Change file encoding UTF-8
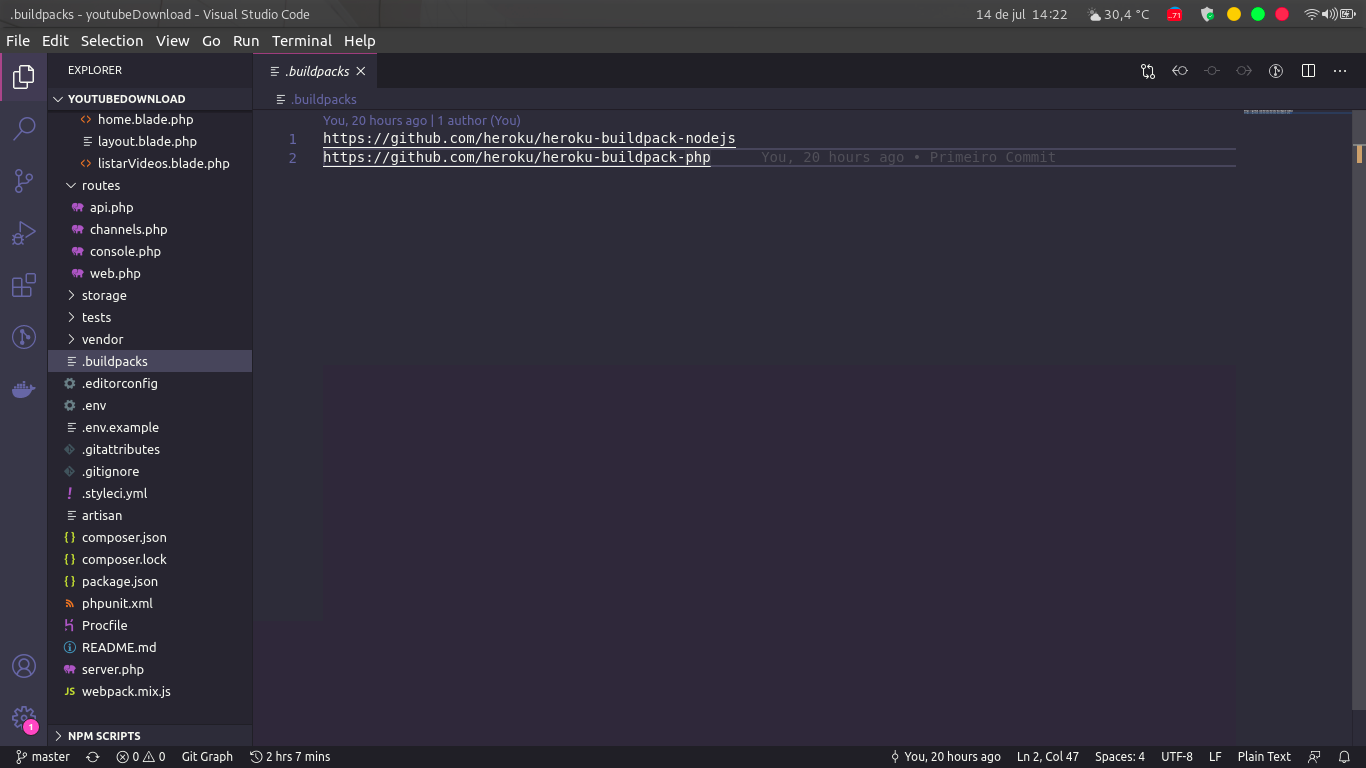 click(1177, 757)
